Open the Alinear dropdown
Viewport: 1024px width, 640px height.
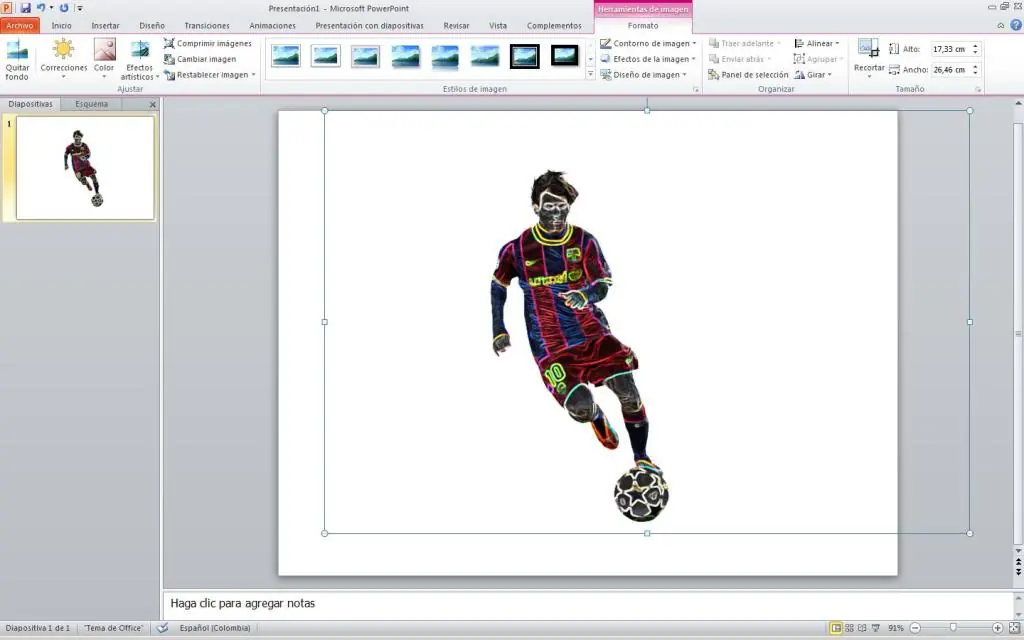click(x=817, y=43)
